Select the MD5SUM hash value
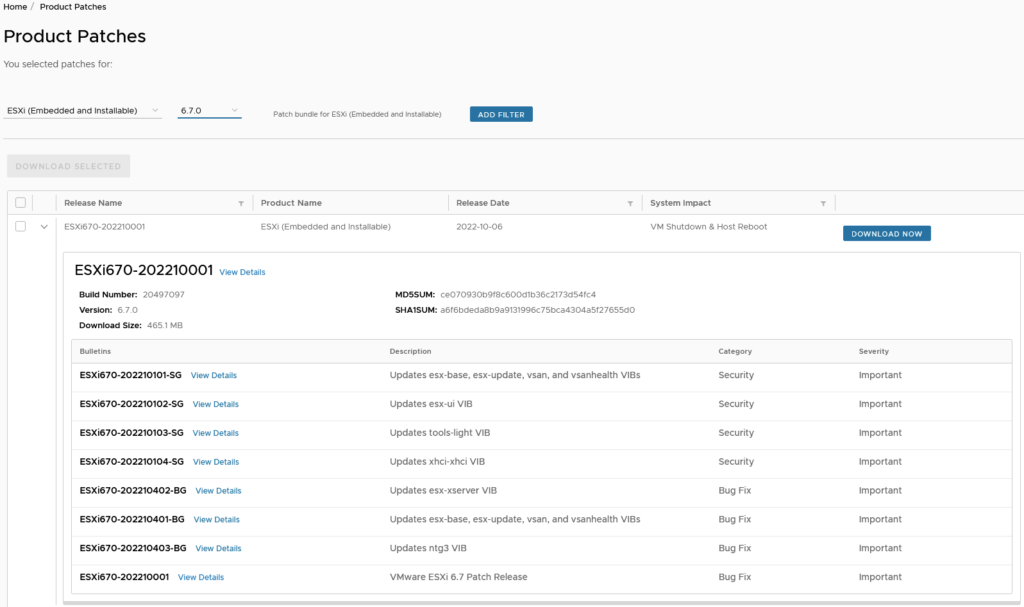This screenshot has height=607, width=1024. [518, 295]
